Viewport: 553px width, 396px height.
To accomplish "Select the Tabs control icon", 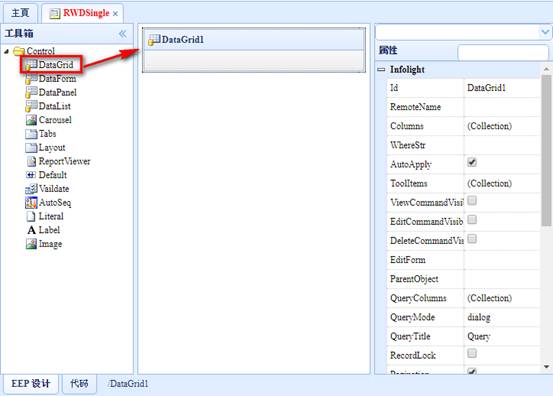I will 31,134.
